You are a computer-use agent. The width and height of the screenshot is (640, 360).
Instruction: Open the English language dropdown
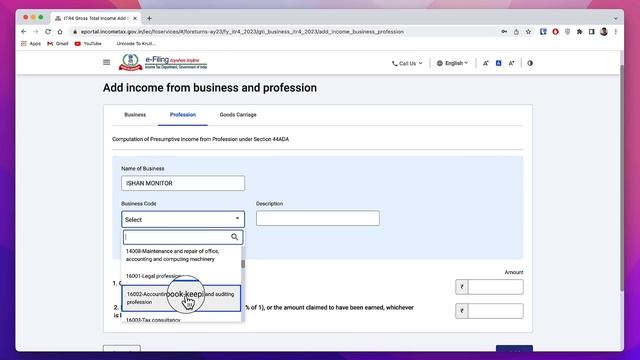[x=452, y=63]
